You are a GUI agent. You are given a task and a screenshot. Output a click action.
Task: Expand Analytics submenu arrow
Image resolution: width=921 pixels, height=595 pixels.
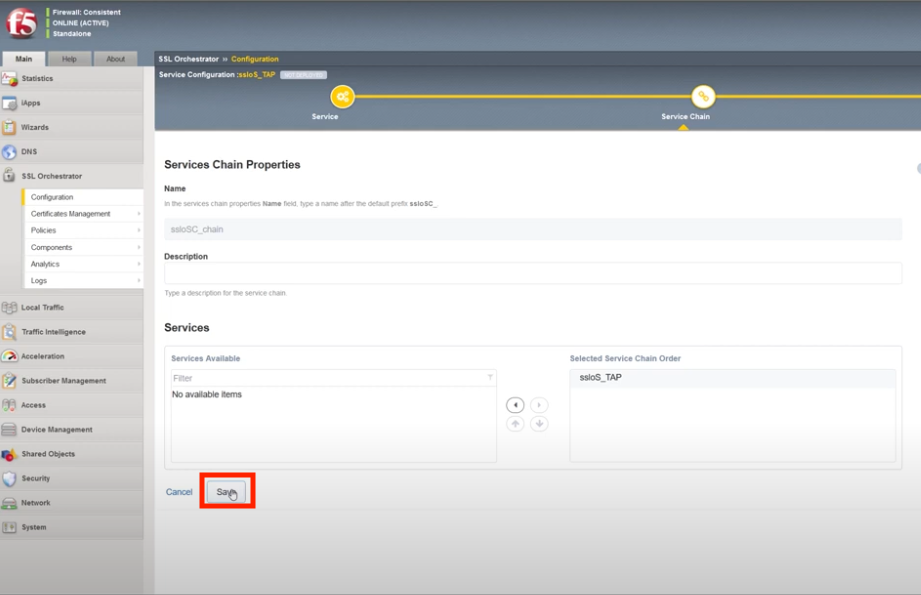(139, 264)
